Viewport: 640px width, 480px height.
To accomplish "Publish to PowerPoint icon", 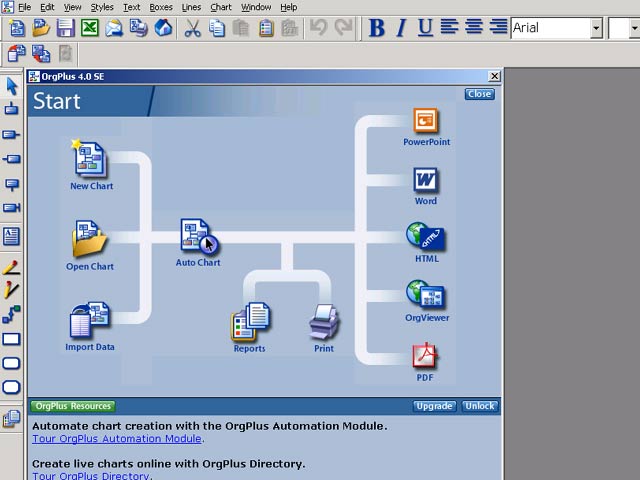I will [426, 120].
